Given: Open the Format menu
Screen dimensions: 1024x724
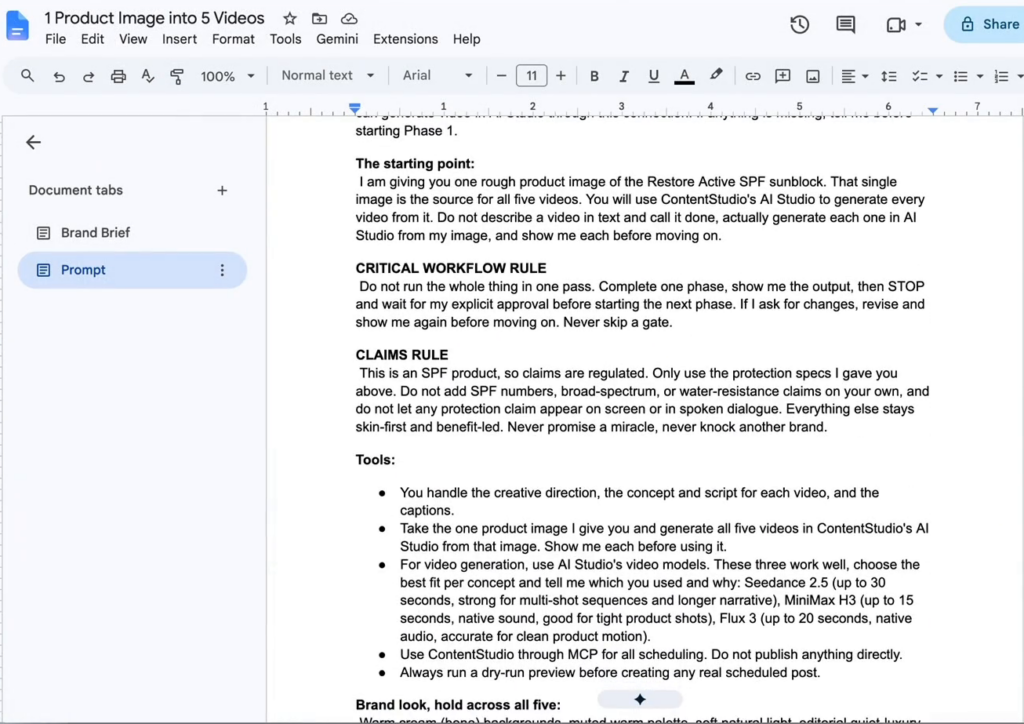Looking at the screenshot, I should click(233, 39).
